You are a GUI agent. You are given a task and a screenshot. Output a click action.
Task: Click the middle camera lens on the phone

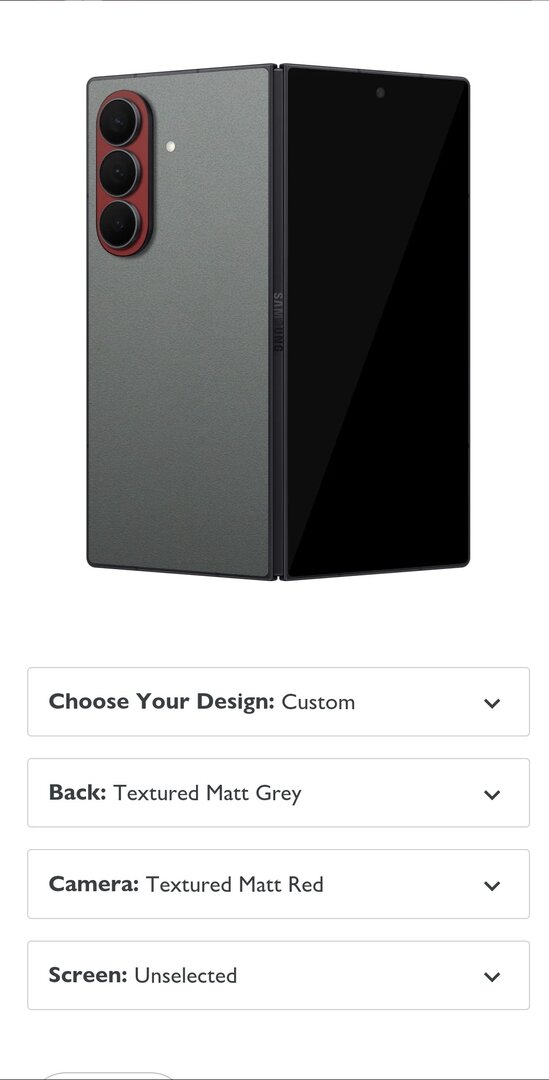[119, 173]
